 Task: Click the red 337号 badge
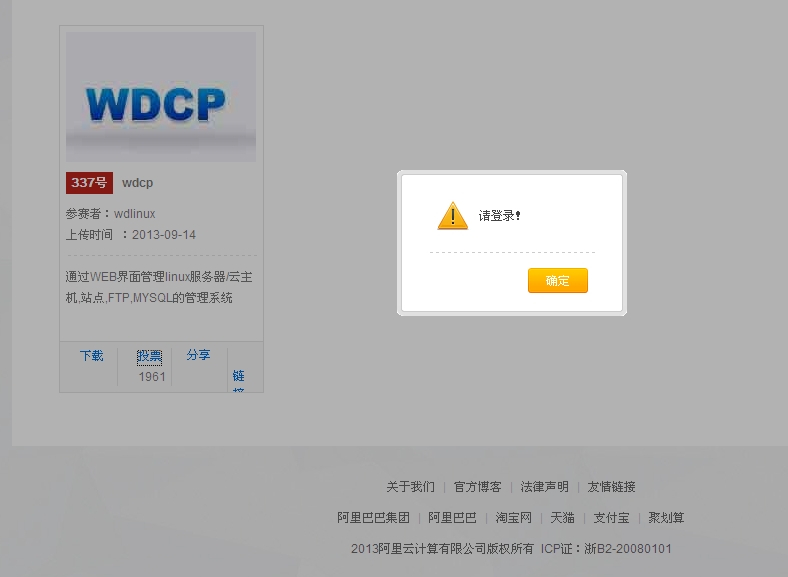coord(89,182)
